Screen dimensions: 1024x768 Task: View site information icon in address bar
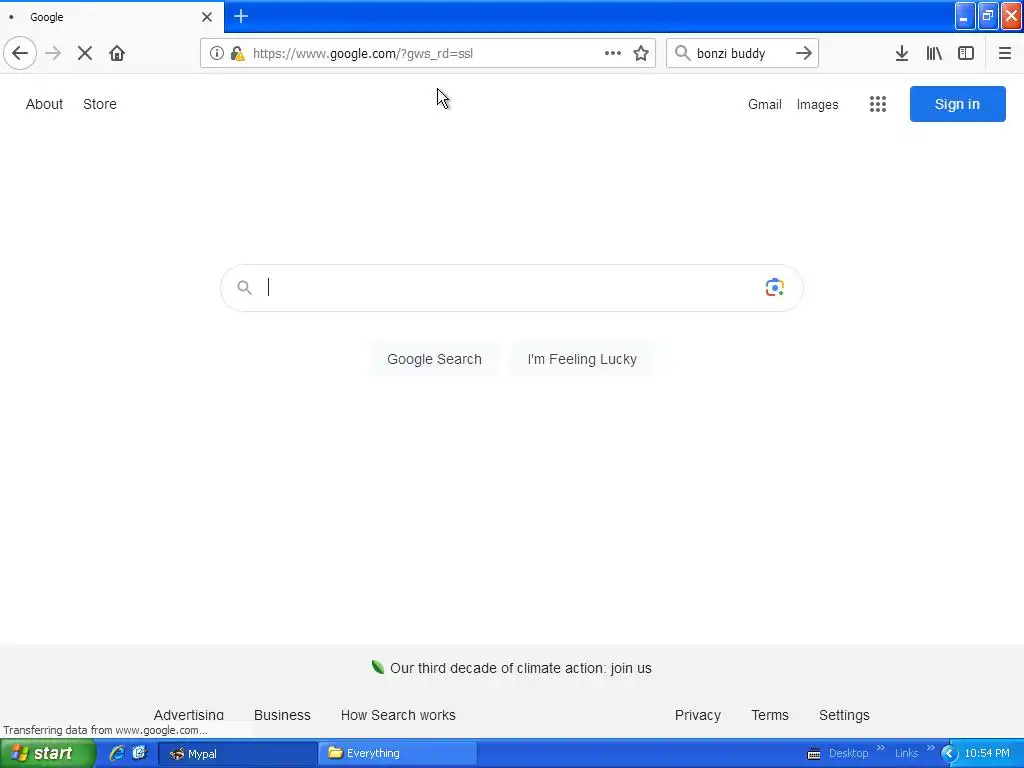[x=217, y=53]
